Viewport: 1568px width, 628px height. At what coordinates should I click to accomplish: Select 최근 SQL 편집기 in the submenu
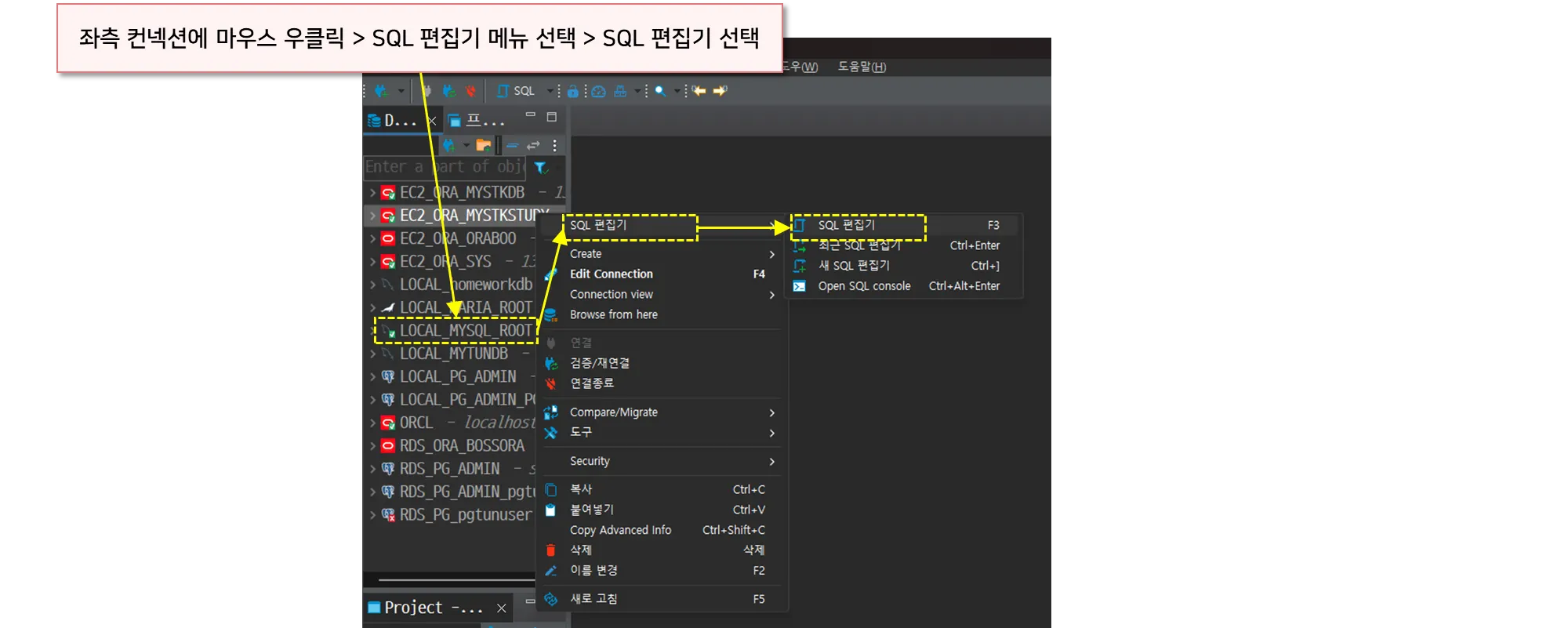click(903, 246)
